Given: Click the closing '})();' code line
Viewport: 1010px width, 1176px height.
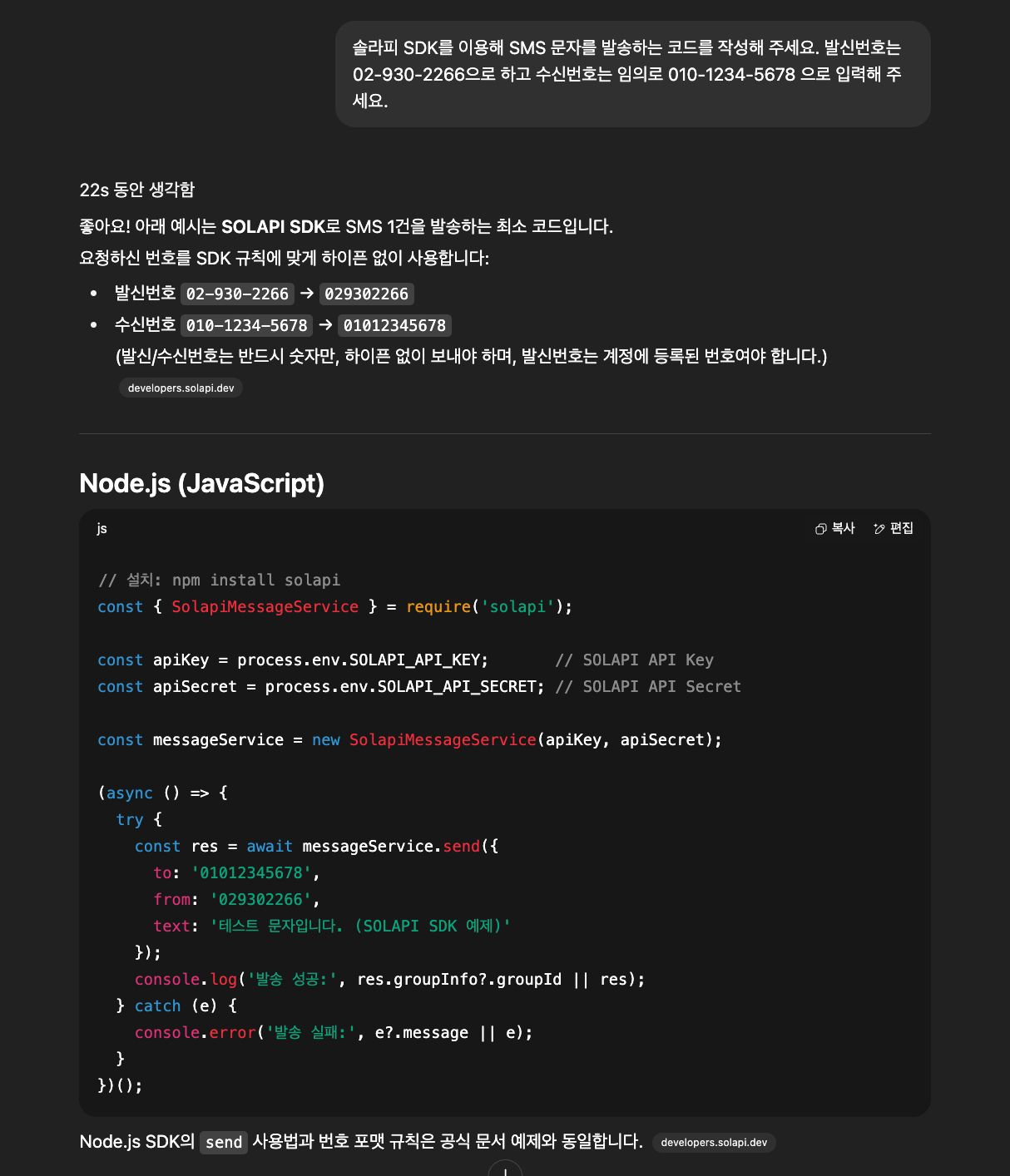Looking at the screenshot, I should (x=121, y=1085).
